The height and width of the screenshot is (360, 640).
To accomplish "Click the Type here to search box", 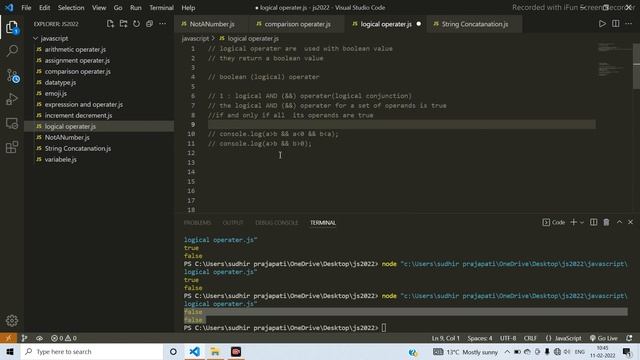I will [92, 351].
